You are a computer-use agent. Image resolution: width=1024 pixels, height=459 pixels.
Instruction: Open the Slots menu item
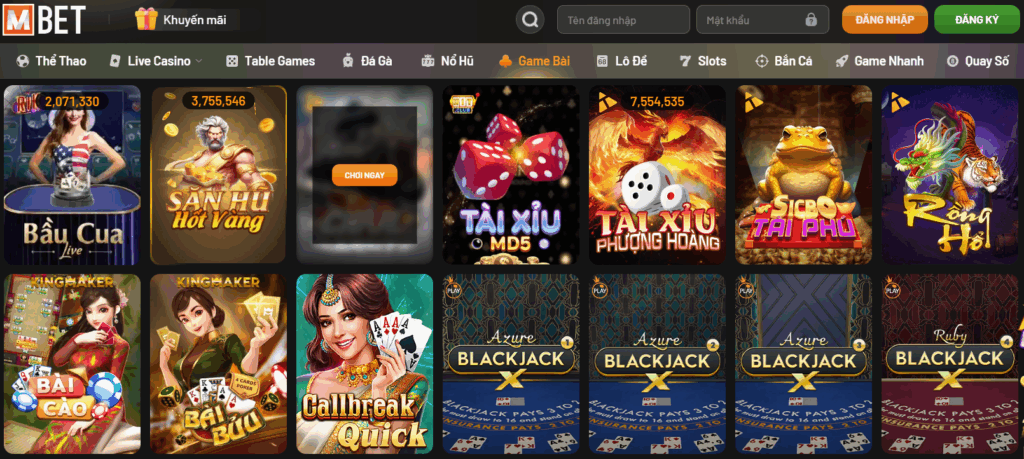703,61
